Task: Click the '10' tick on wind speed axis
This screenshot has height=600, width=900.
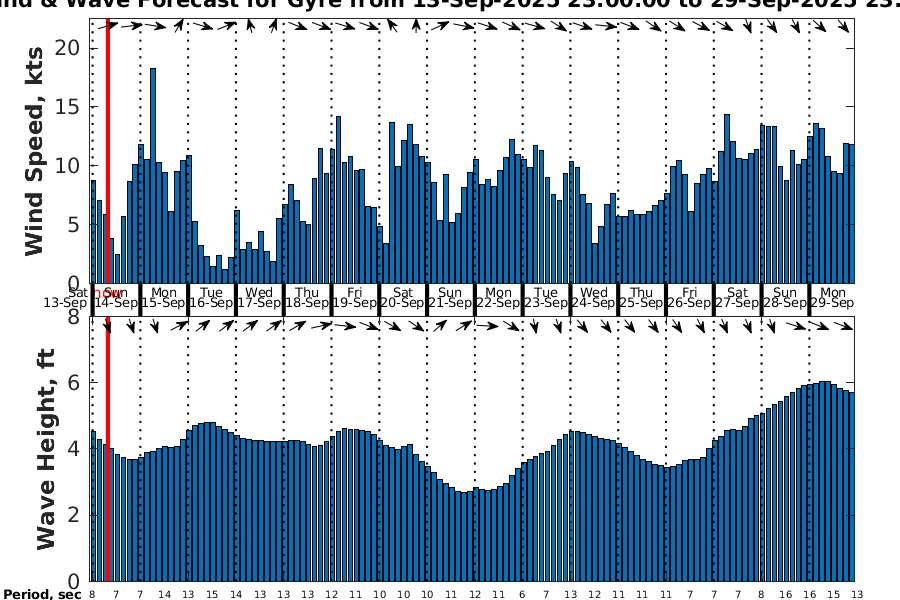Action: click(67, 165)
